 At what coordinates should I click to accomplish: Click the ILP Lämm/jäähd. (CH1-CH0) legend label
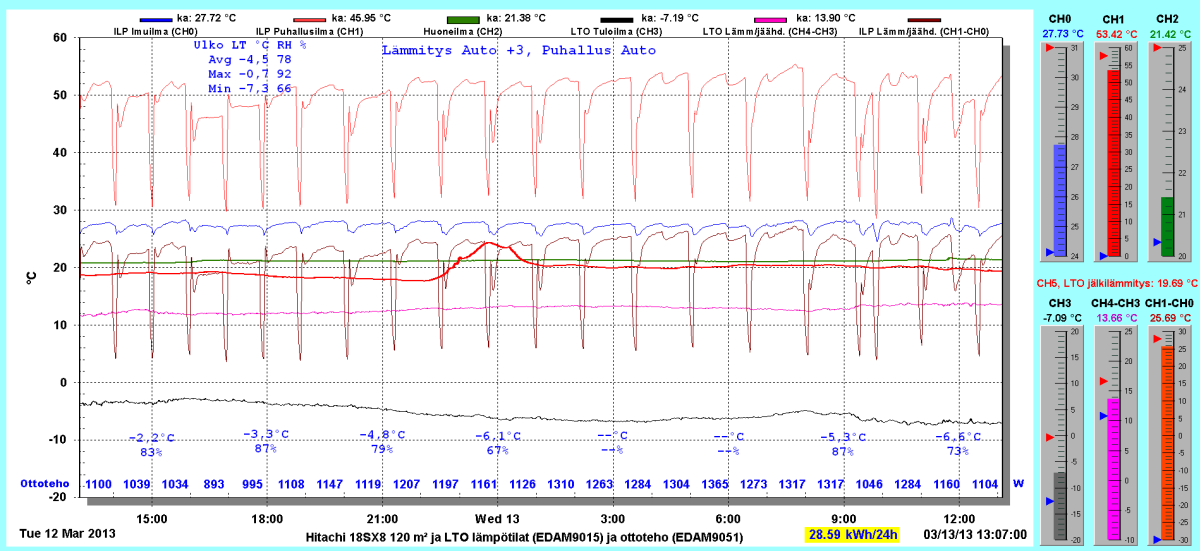(x=923, y=31)
